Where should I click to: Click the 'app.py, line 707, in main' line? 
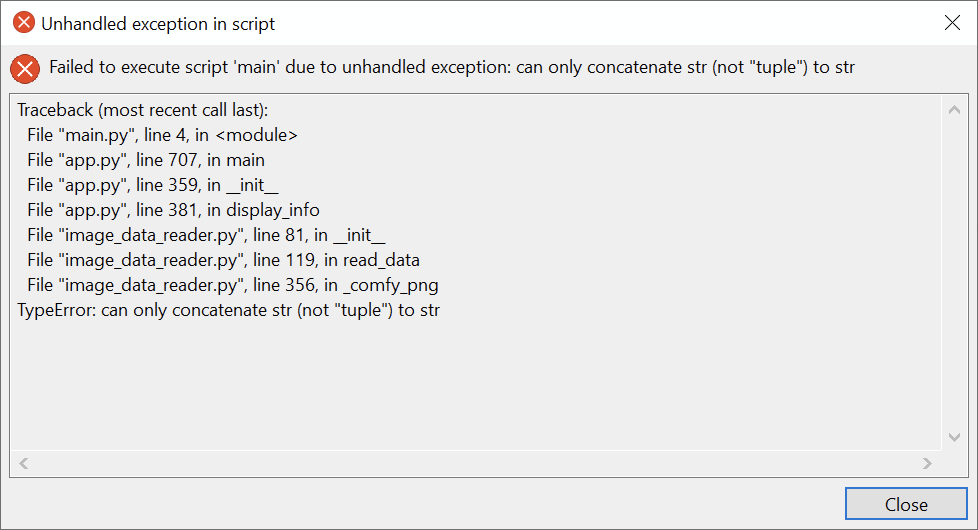click(146, 160)
